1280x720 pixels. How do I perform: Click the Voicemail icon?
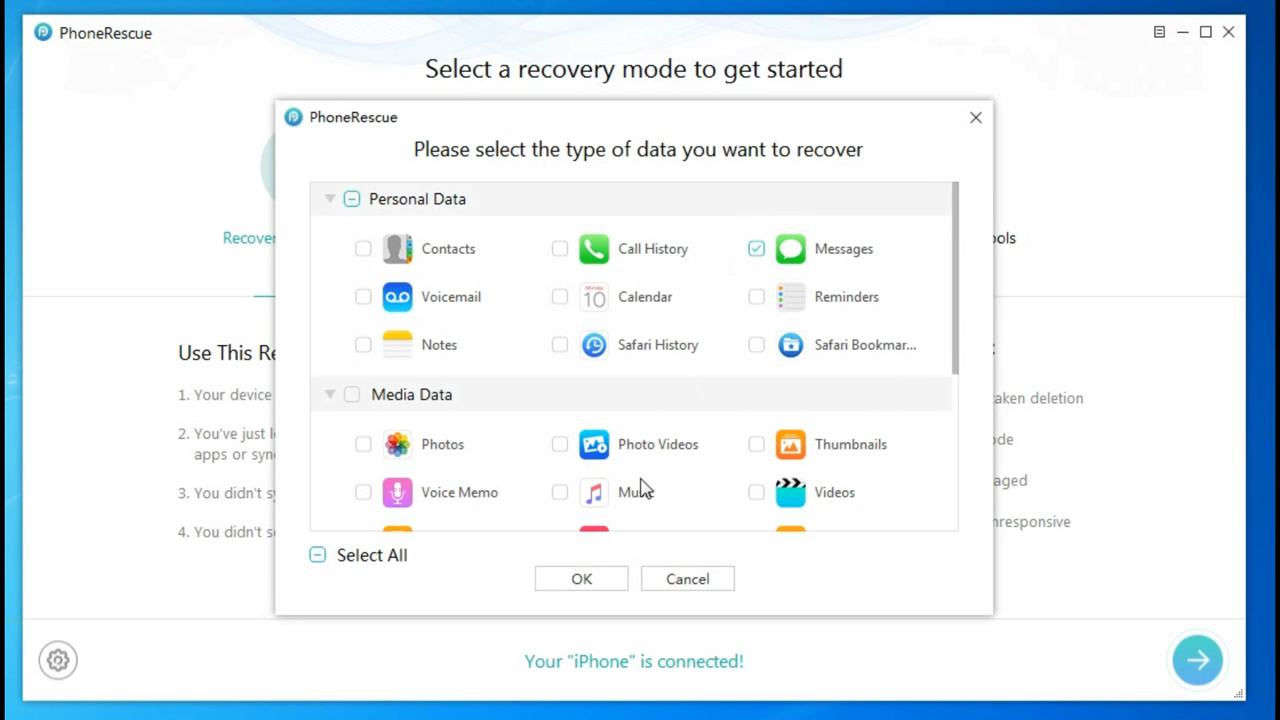(x=397, y=297)
